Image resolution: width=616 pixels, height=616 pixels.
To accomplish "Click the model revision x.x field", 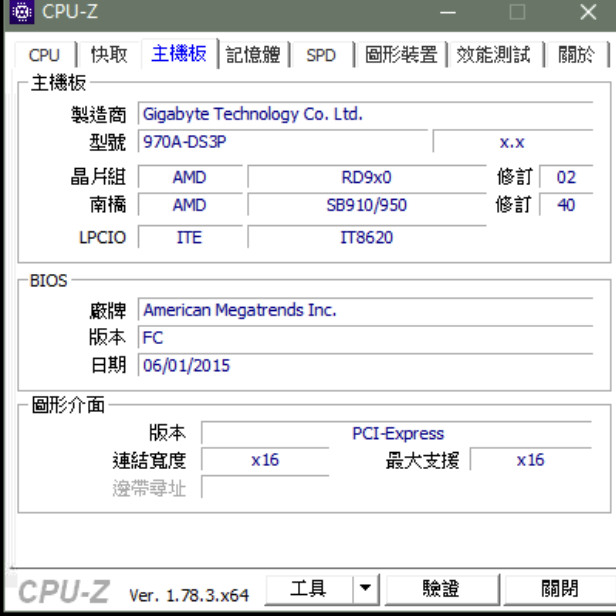I will (x=513, y=141).
